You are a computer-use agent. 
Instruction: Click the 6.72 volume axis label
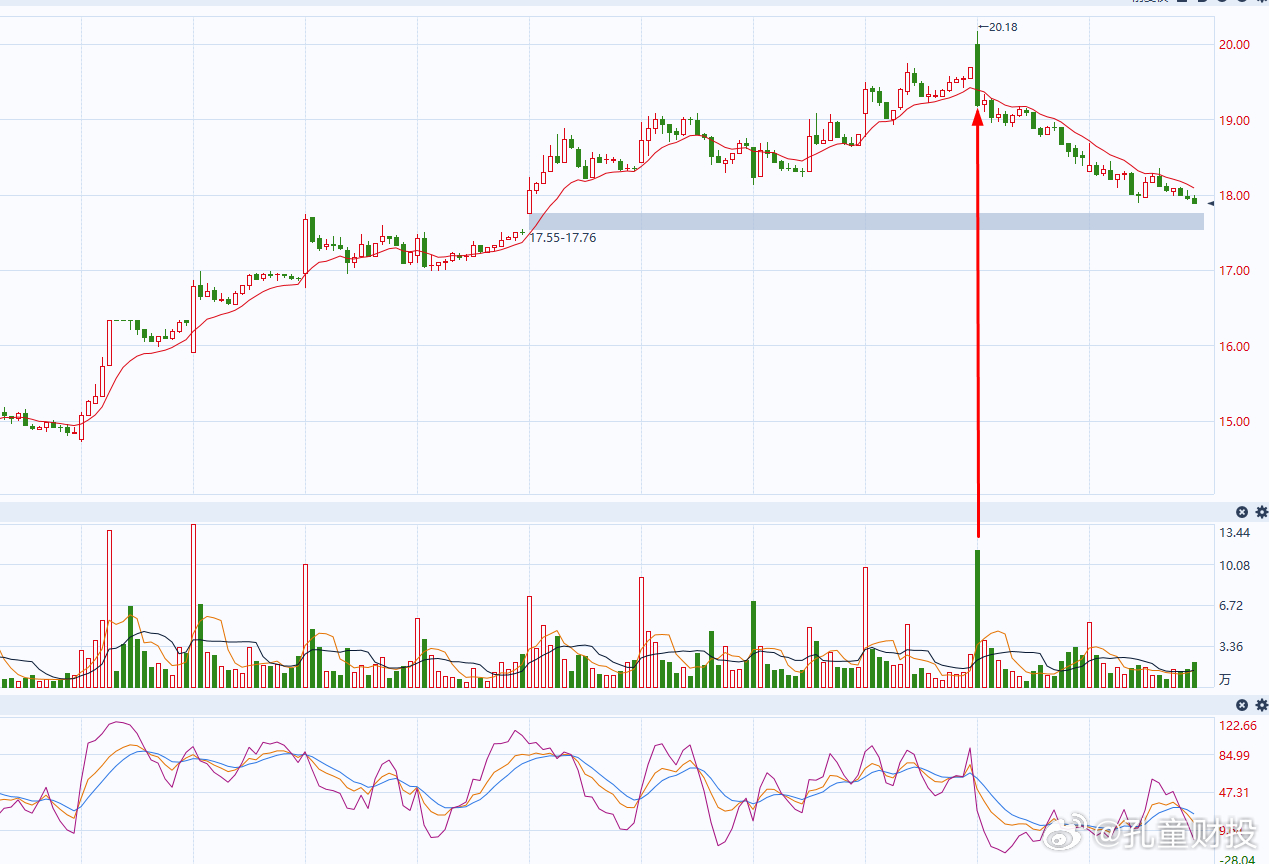[1230, 606]
